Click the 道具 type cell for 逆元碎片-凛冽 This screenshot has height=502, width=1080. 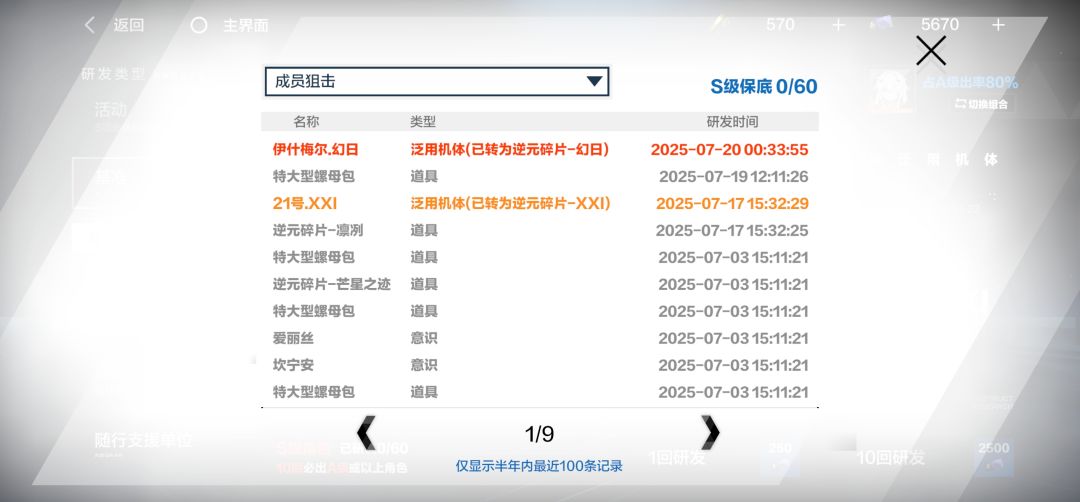424,231
